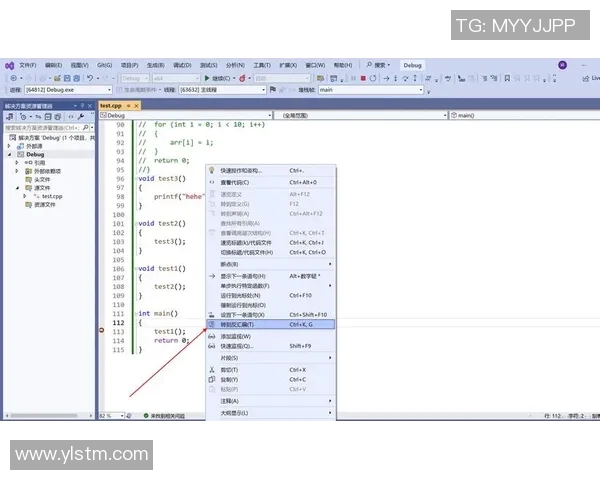Select test.cpp in solution explorer tree
600x480 pixels.
(52, 196)
